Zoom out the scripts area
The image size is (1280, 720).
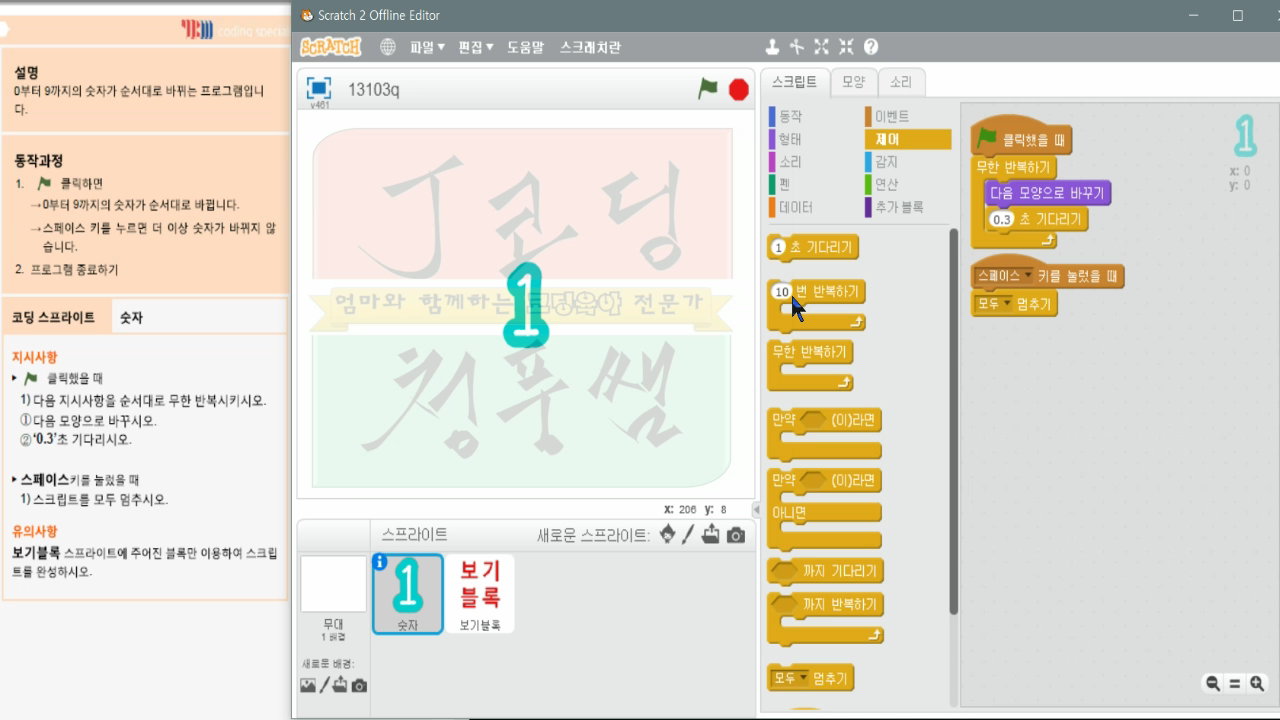1213,684
